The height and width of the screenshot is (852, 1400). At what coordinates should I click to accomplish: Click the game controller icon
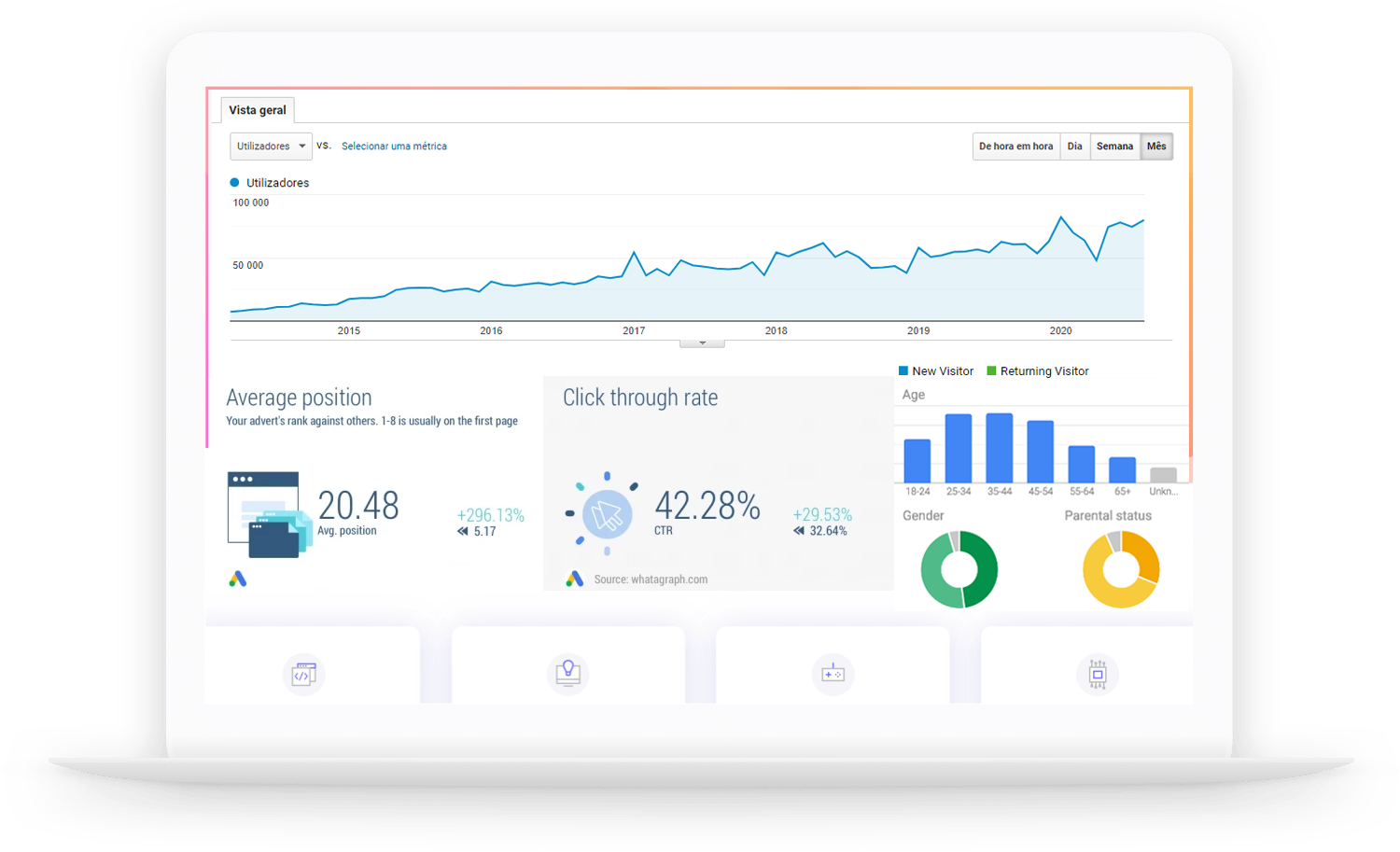click(833, 674)
